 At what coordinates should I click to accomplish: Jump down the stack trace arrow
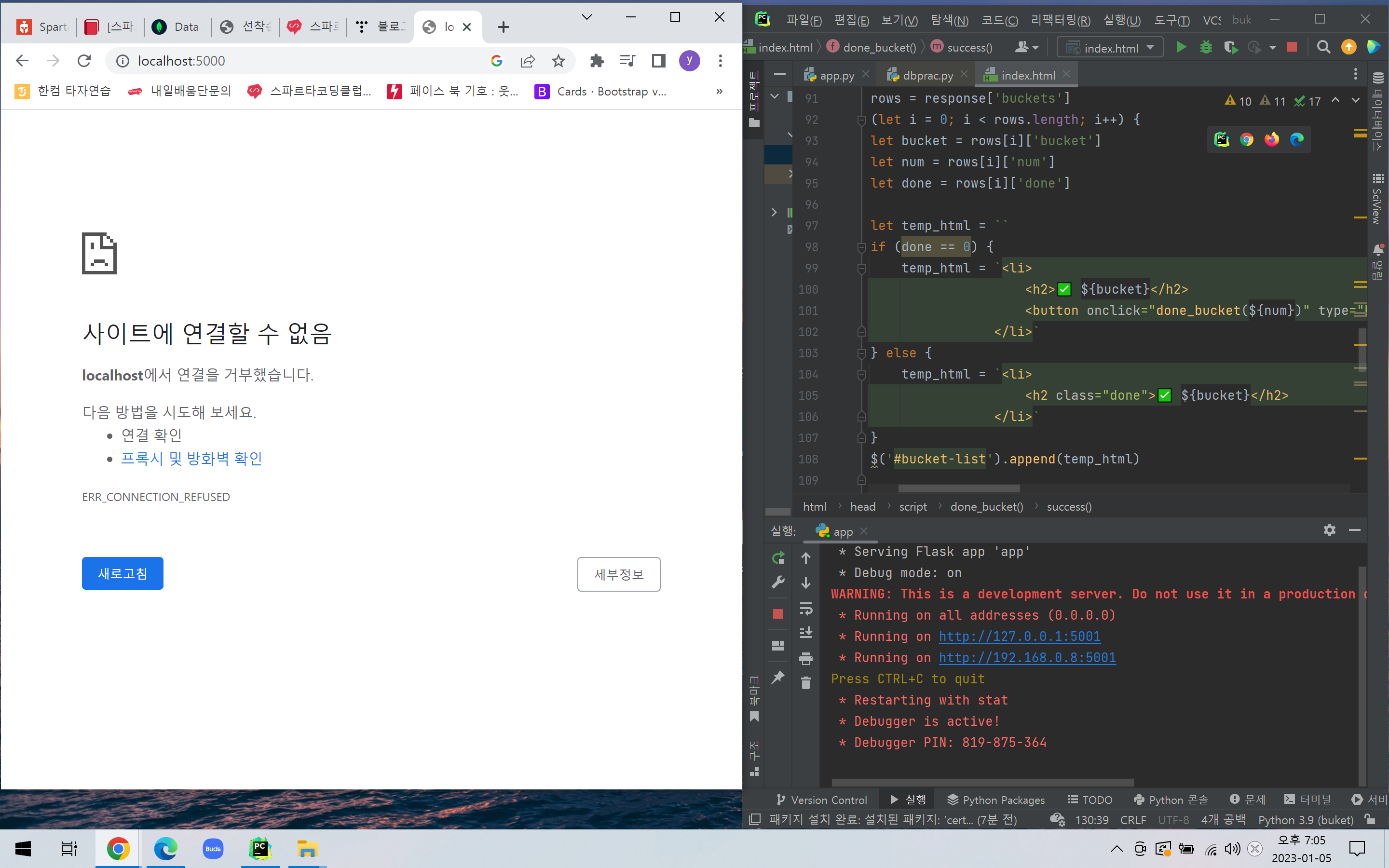tap(806, 583)
